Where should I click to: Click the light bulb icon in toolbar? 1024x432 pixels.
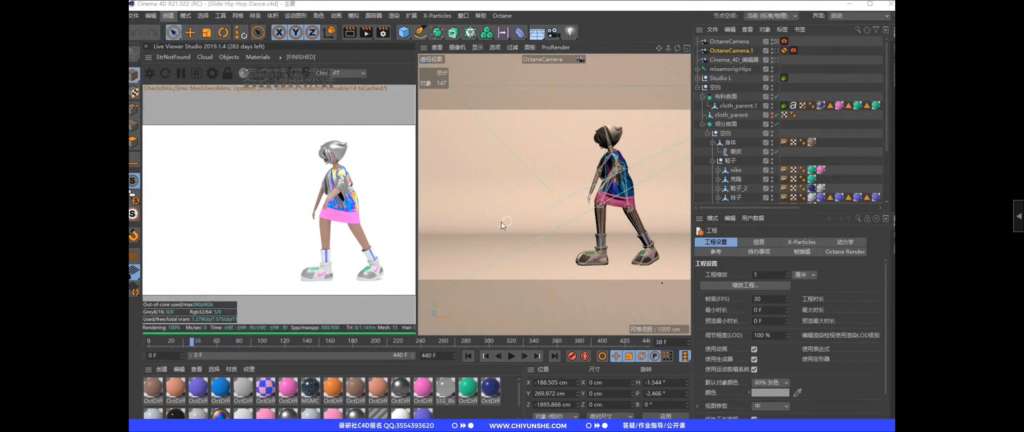point(570,33)
